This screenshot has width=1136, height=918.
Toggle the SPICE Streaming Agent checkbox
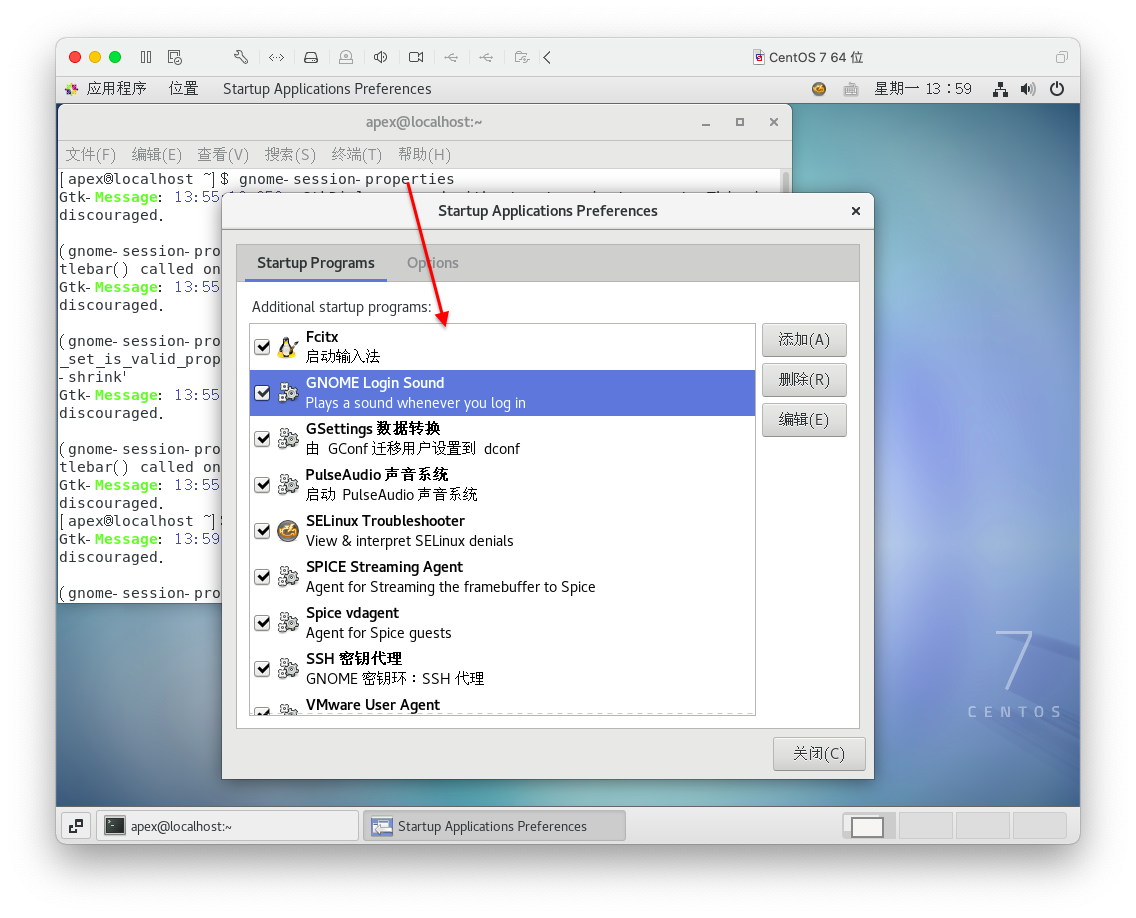262,577
